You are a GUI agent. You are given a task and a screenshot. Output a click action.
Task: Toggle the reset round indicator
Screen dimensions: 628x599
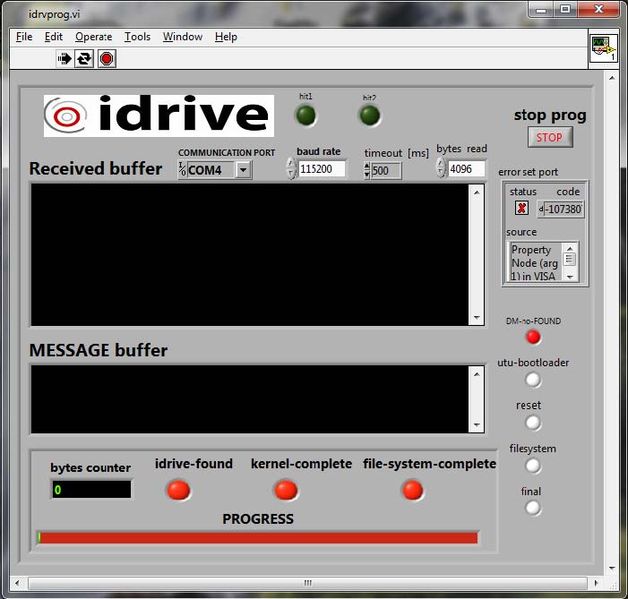click(x=533, y=423)
